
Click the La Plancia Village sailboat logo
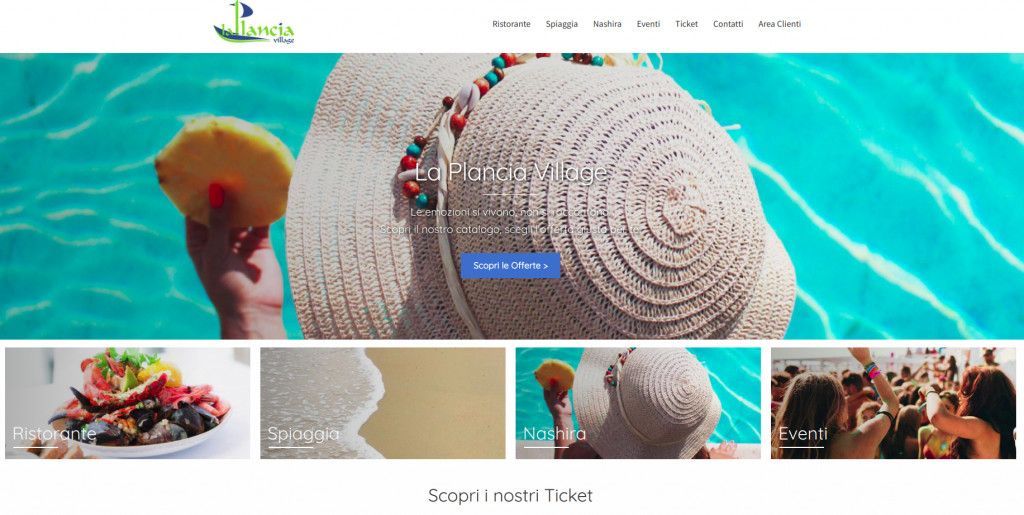[254, 23]
